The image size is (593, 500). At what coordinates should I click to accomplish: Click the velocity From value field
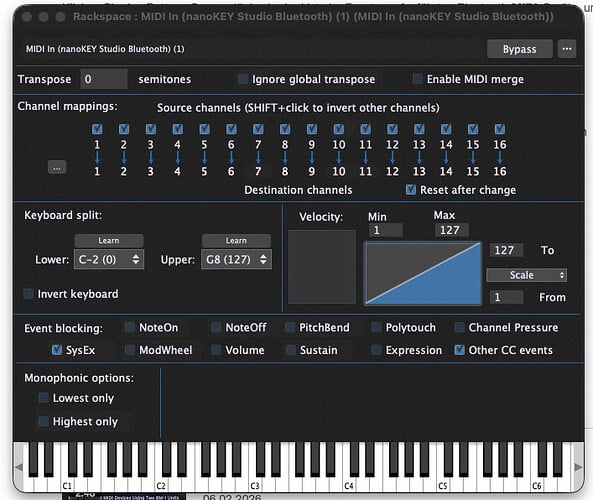[507, 297]
